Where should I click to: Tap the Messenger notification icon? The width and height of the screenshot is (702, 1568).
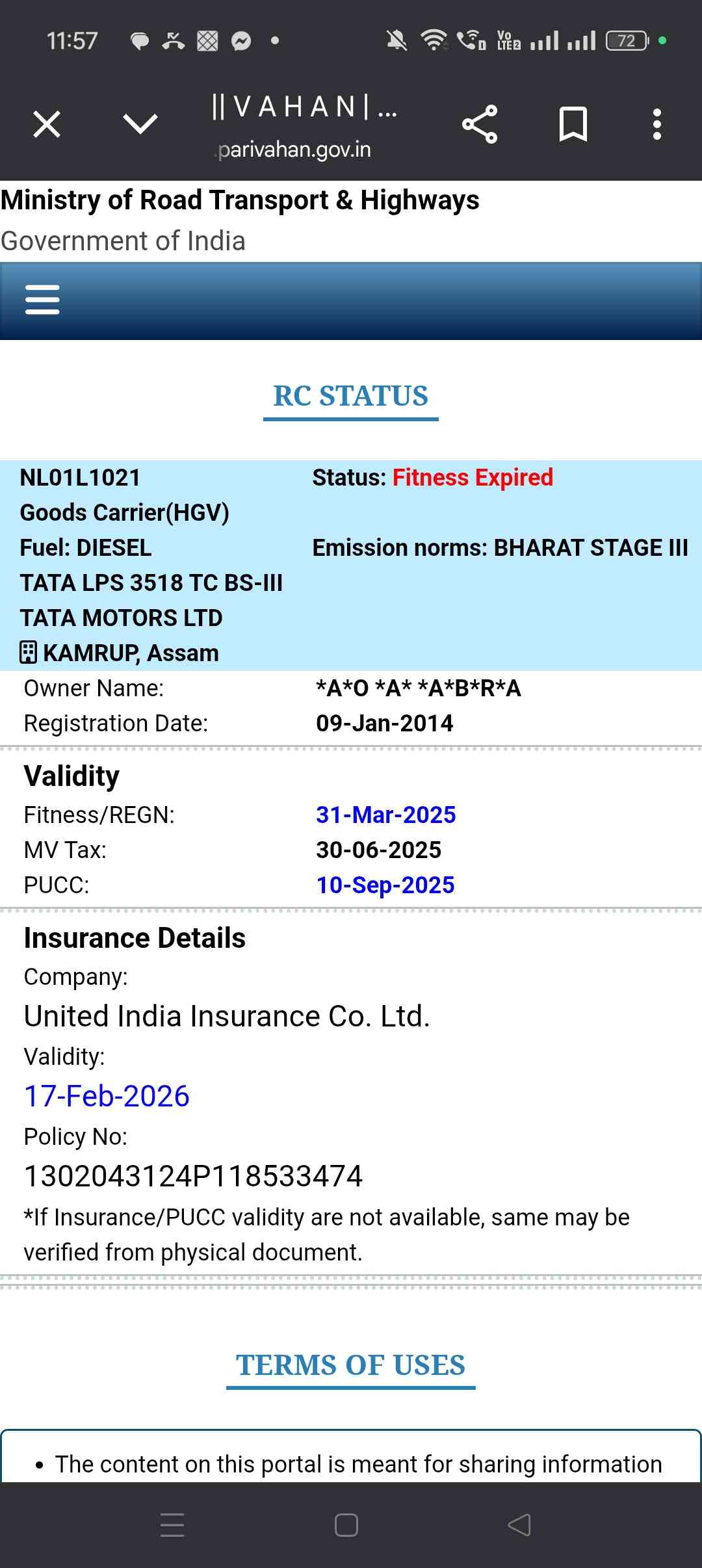(x=241, y=42)
